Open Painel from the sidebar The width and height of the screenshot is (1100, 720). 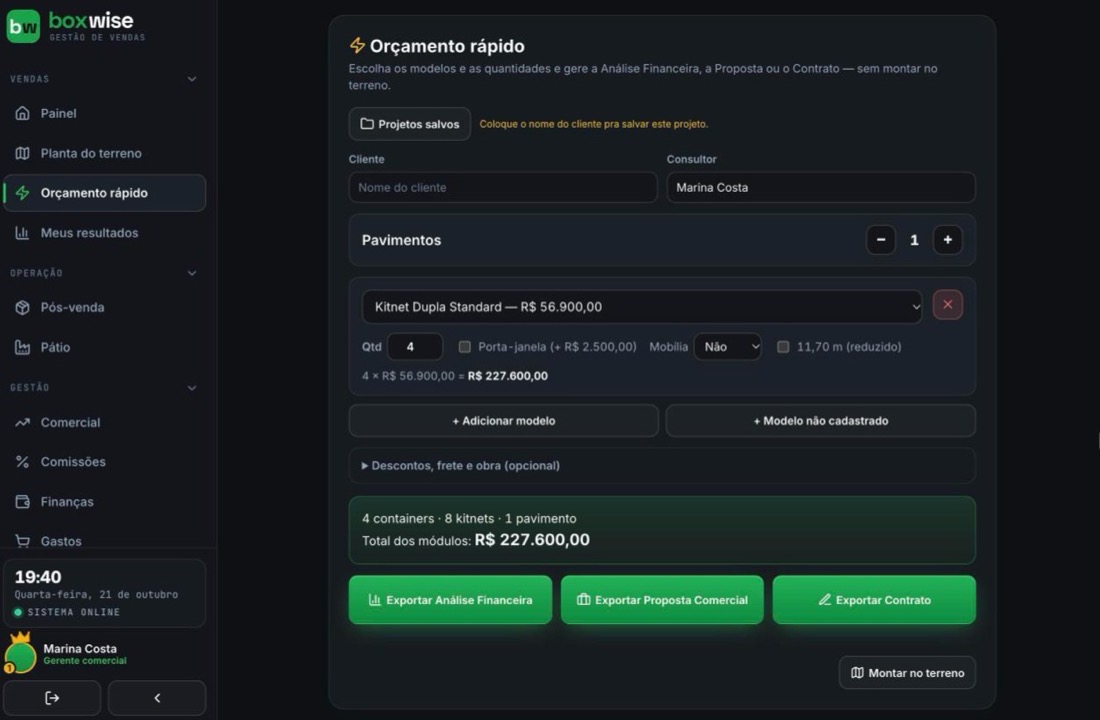105,113
